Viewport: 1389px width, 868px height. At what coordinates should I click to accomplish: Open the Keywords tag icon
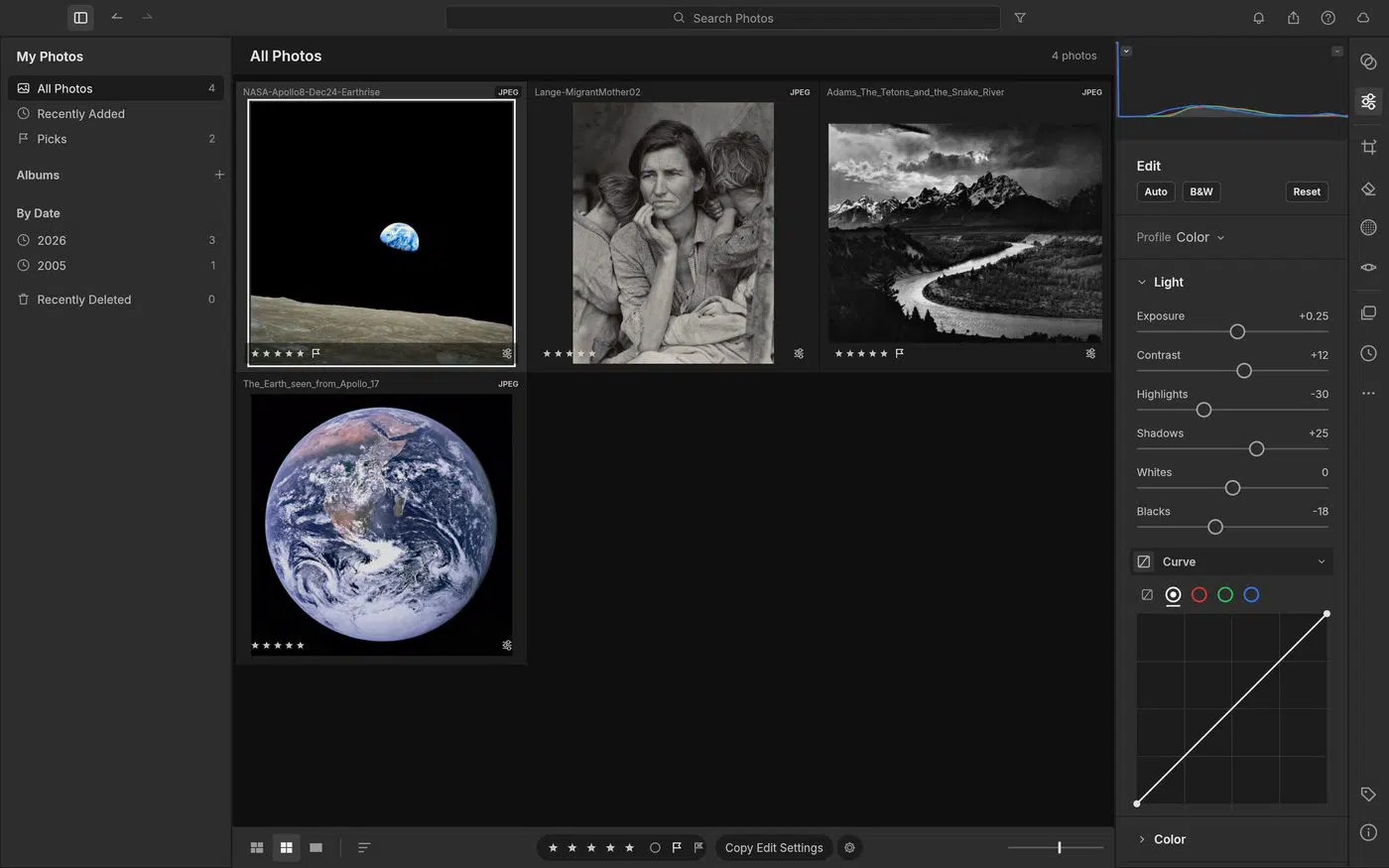click(1368, 794)
